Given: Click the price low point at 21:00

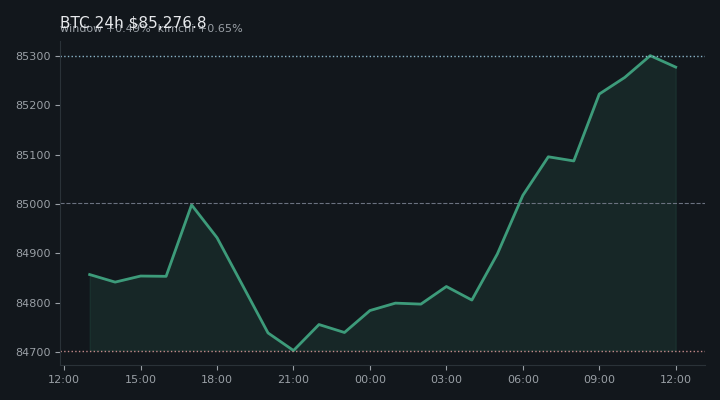Looking at the screenshot, I should click(293, 350).
